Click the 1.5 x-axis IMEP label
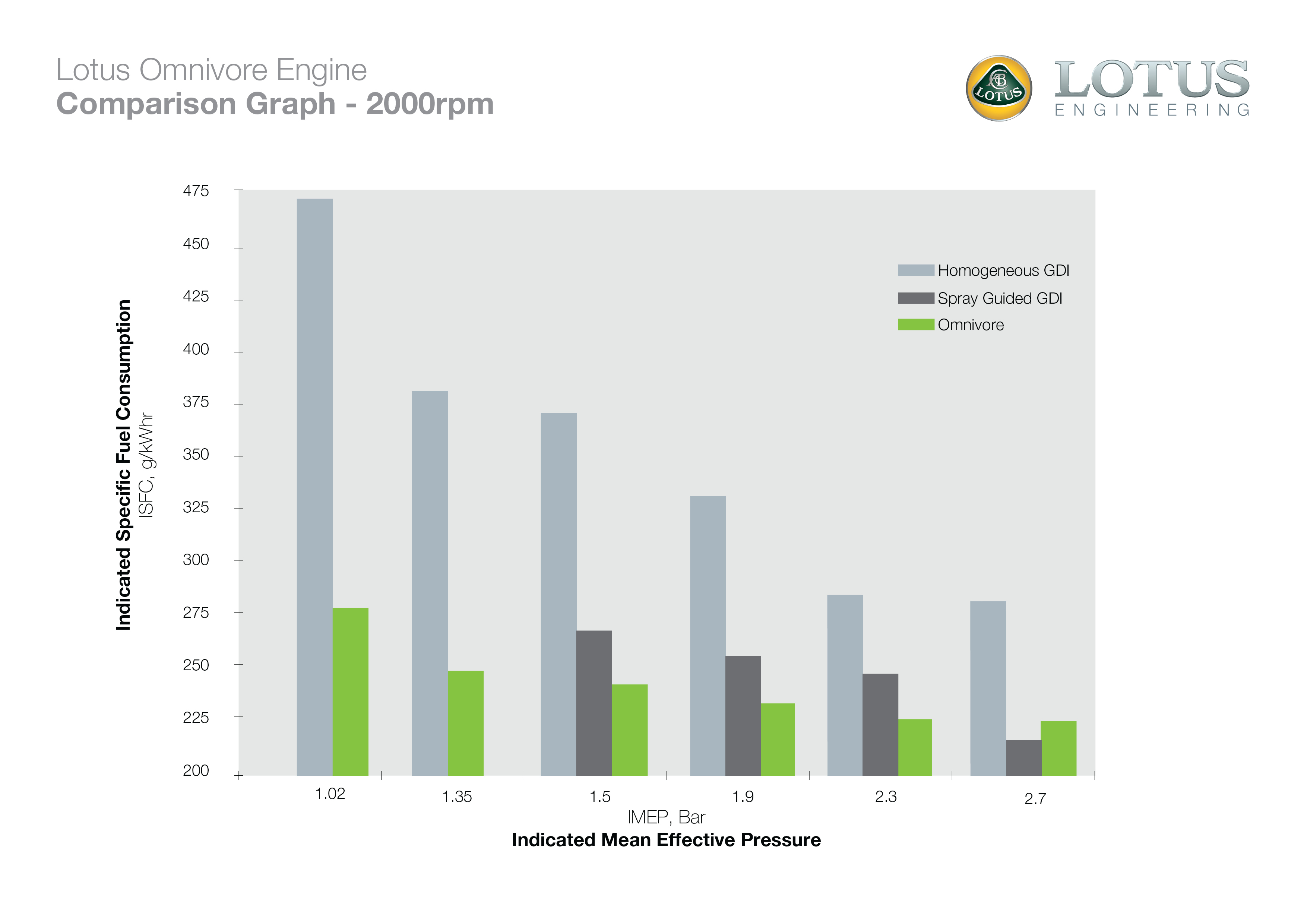 coord(599,797)
